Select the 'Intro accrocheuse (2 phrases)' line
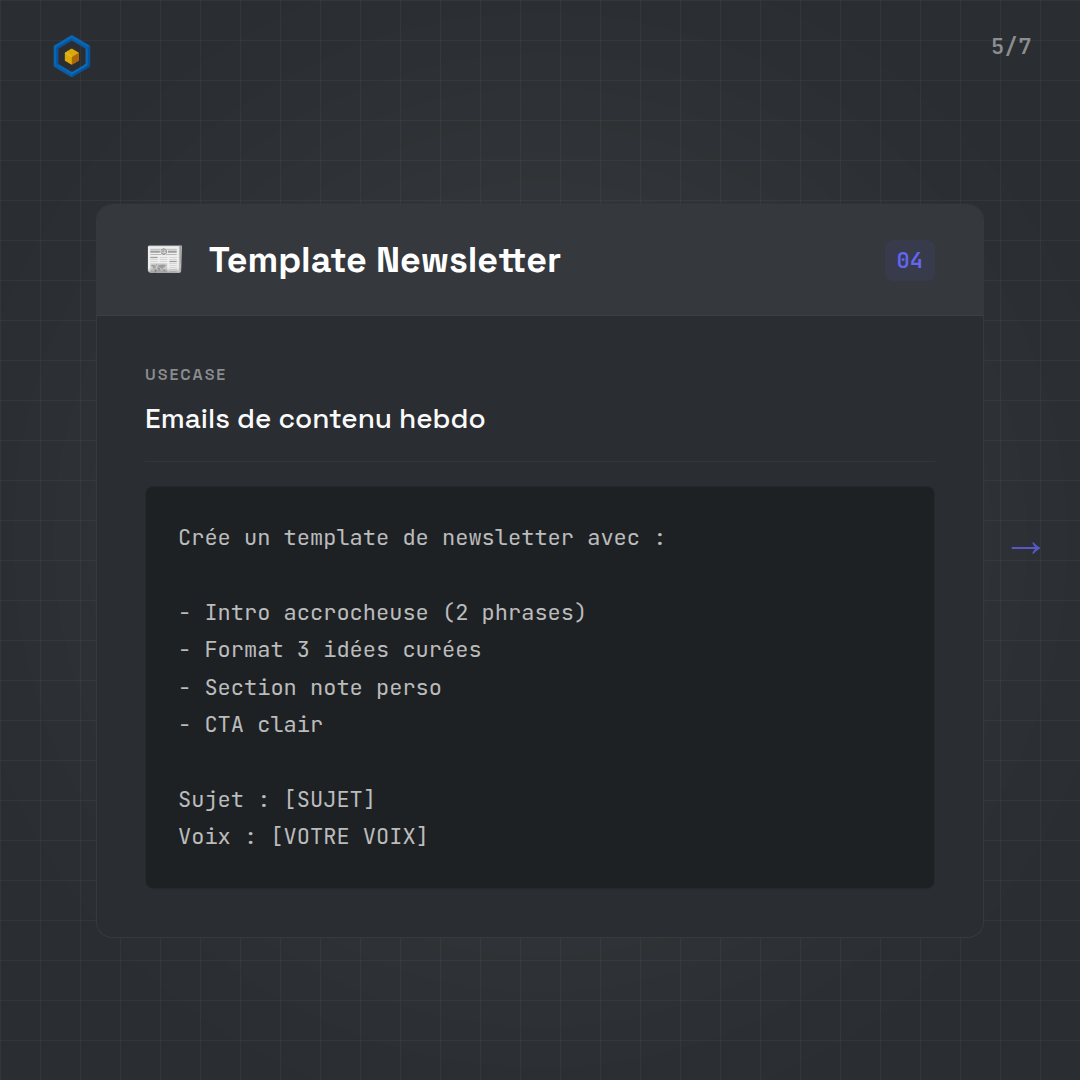The image size is (1080, 1080). click(x=382, y=612)
